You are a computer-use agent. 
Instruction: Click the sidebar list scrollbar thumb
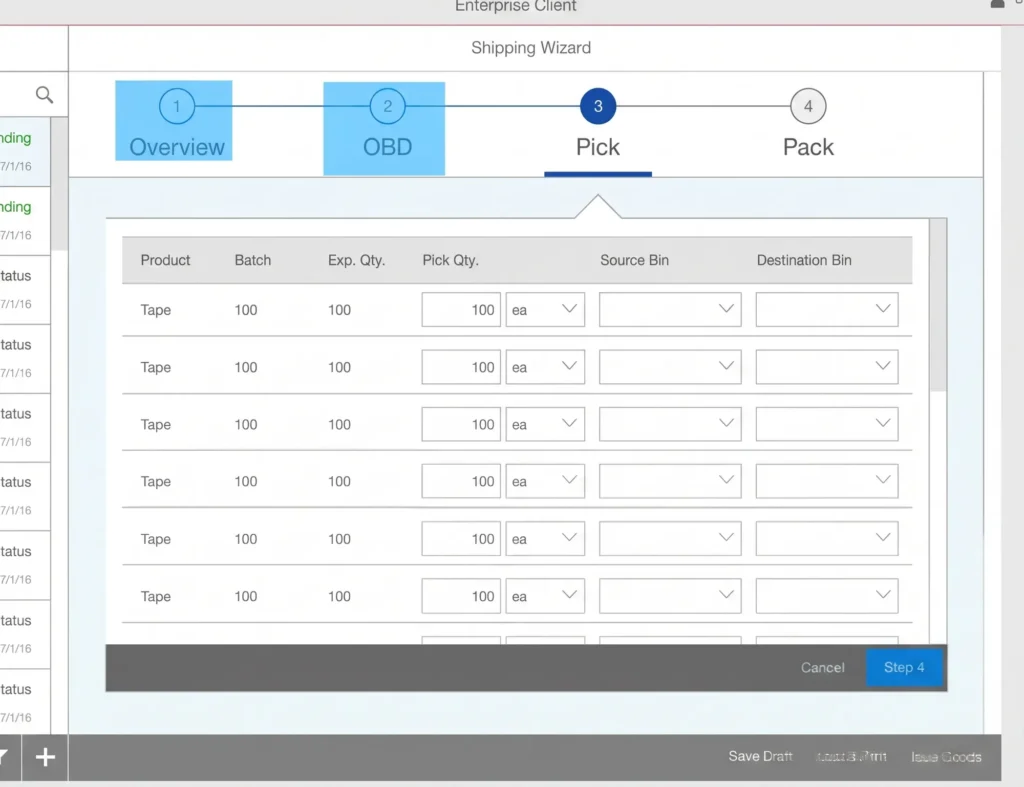pyautogui.click(x=59, y=184)
